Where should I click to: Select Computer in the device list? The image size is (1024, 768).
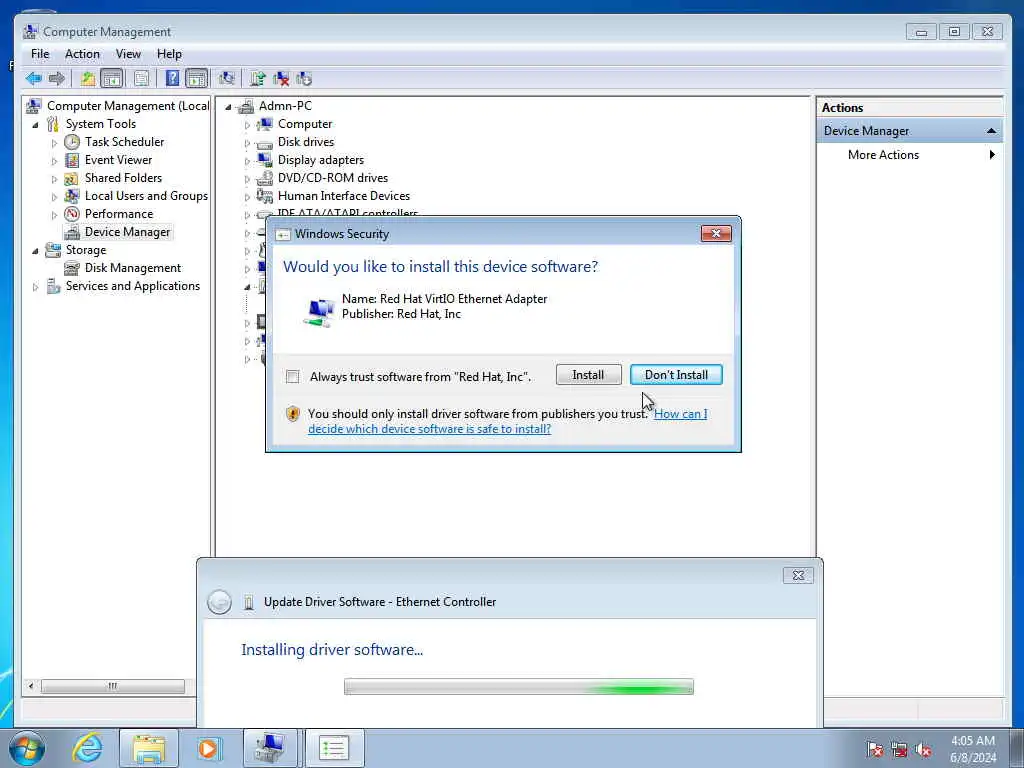coord(304,124)
